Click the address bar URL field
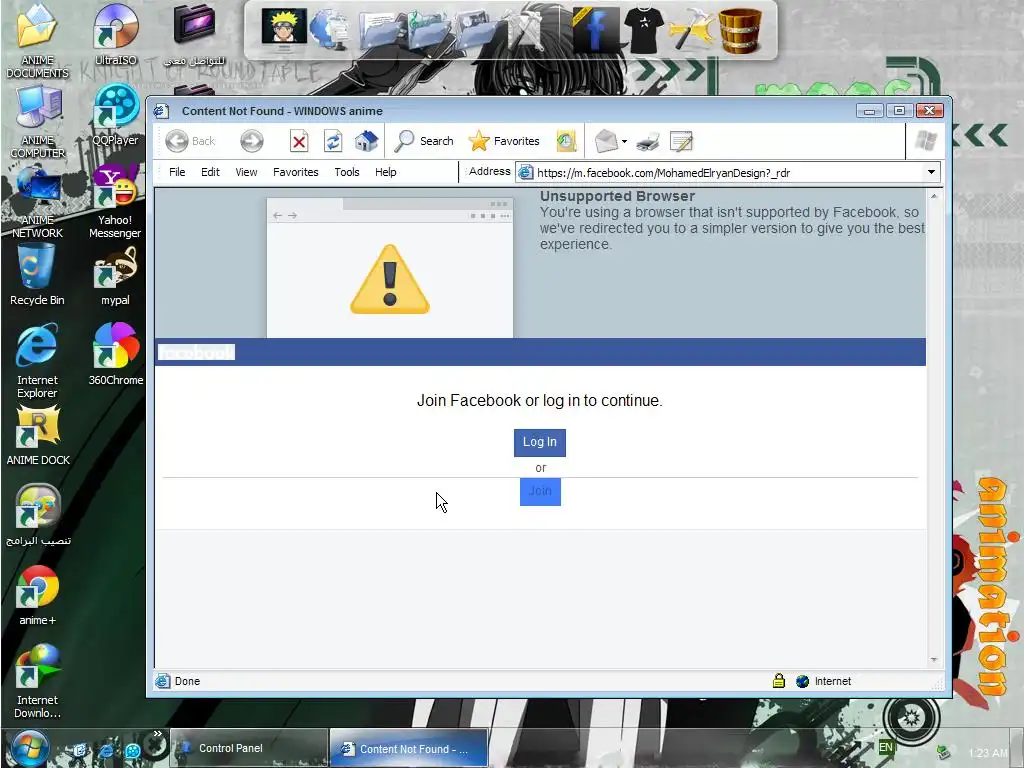This screenshot has width=1024, height=768. tap(718, 172)
